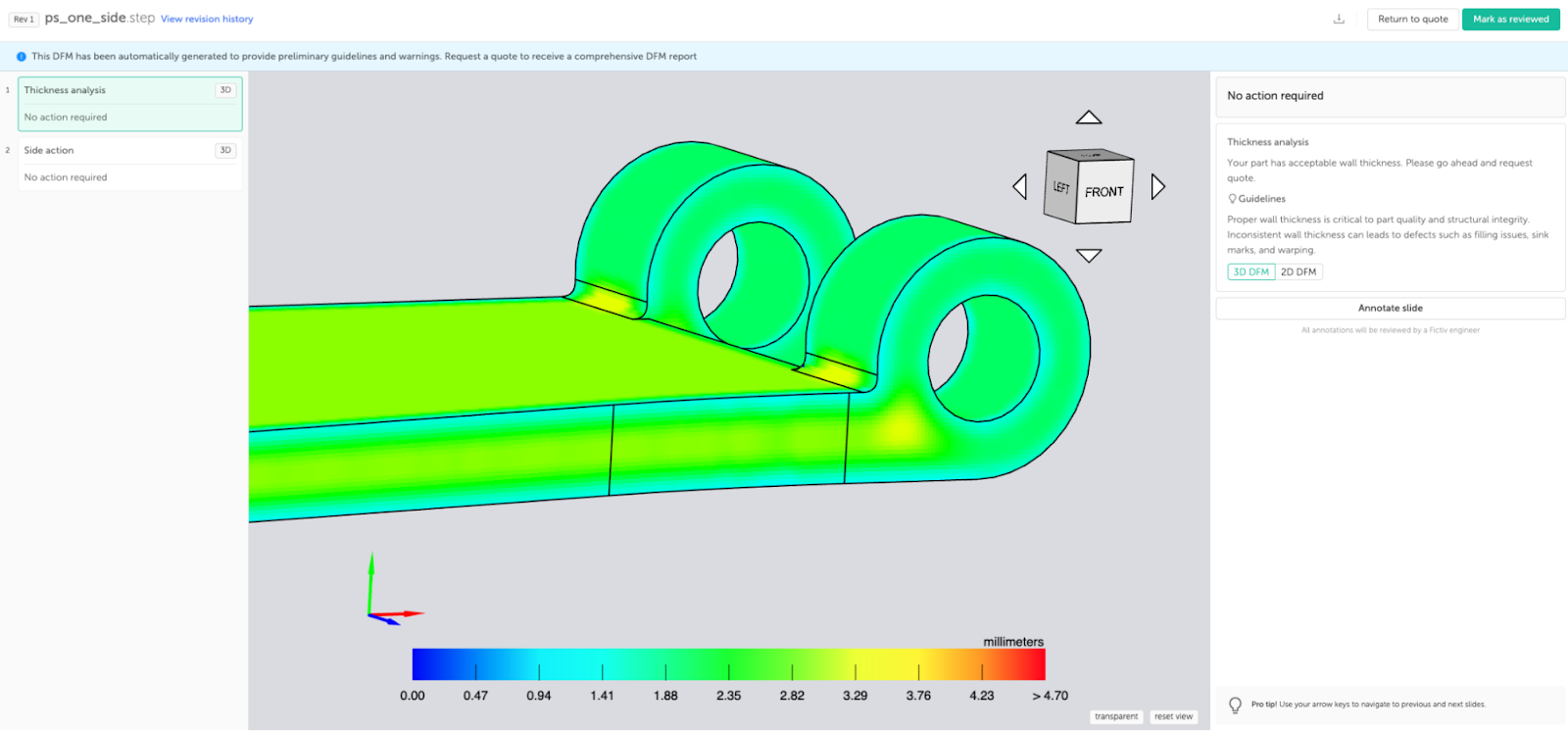
Task: Click the download icon in the header
Action: pyautogui.click(x=1339, y=19)
